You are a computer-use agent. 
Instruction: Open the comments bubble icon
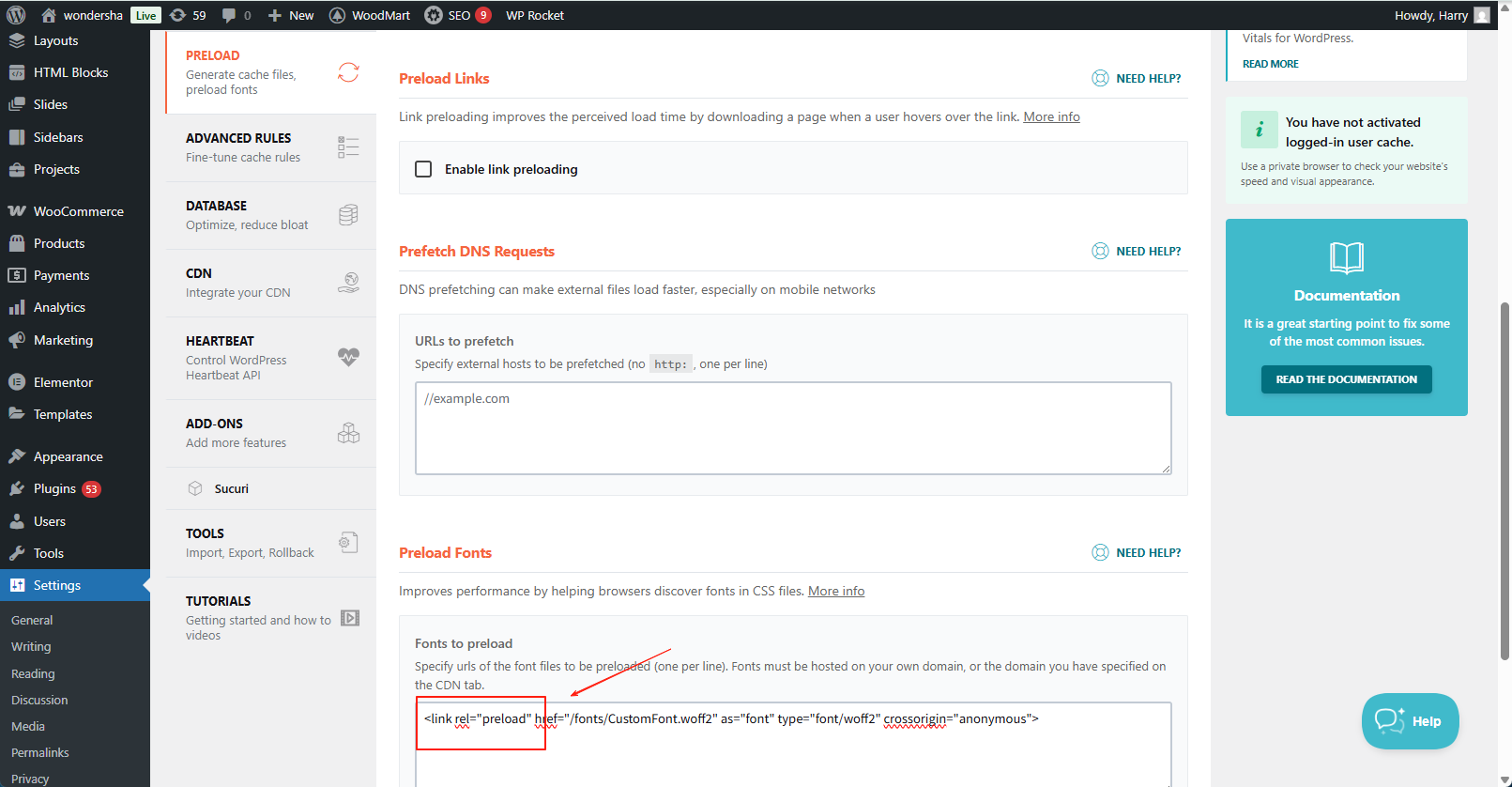click(229, 15)
